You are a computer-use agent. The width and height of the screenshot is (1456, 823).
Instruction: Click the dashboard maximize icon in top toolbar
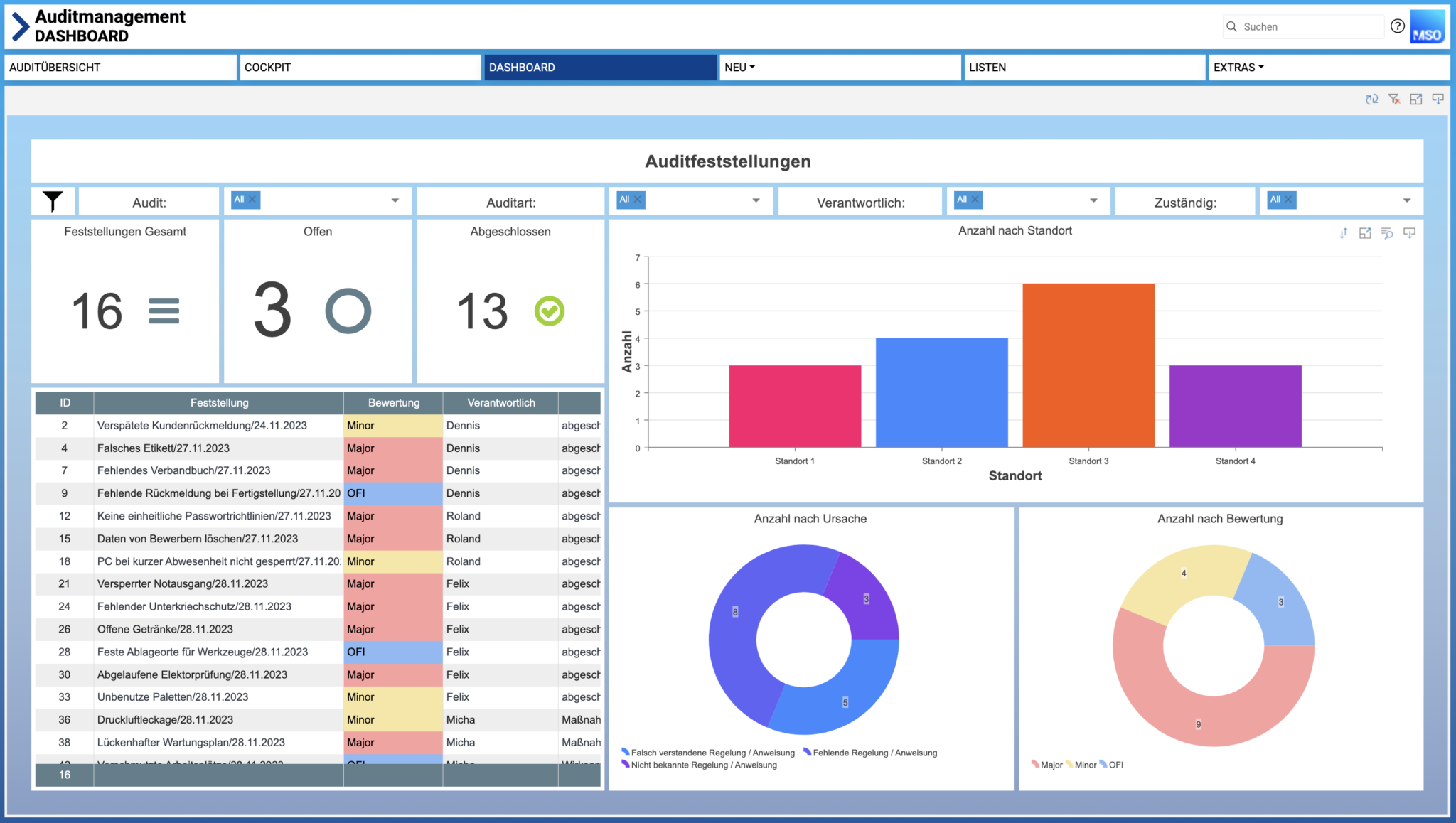point(1415,99)
